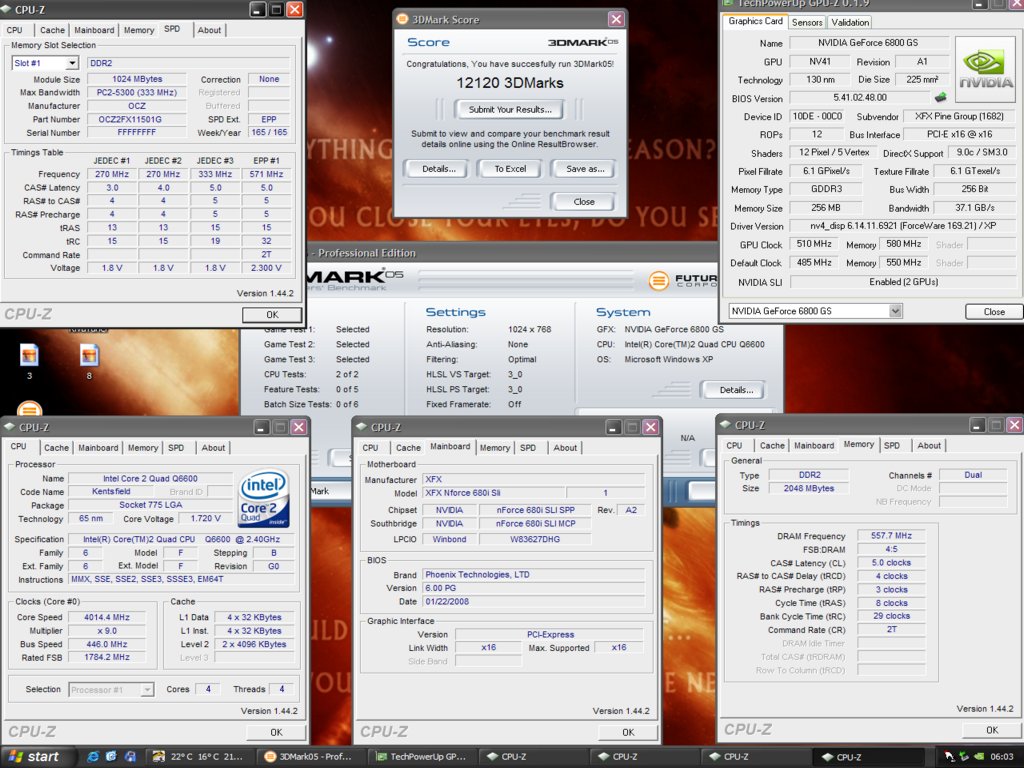Open About tab in Memory Slot Selection CPU-Z window

click(209, 30)
